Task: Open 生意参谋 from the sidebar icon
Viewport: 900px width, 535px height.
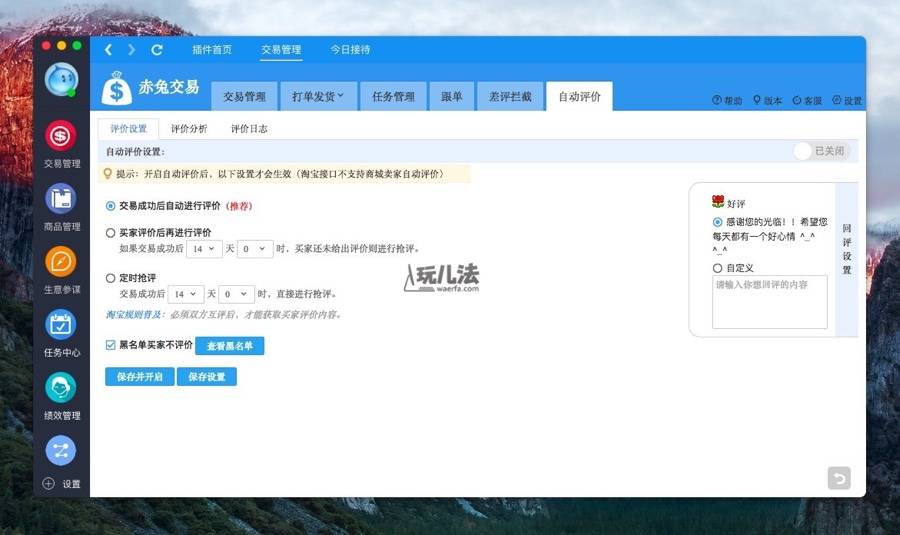Action: [60, 262]
